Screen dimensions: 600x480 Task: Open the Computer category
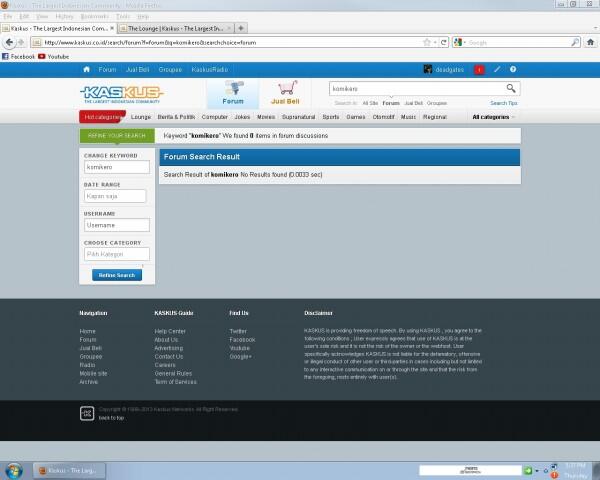pyautogui.click(x=215, y=117)
